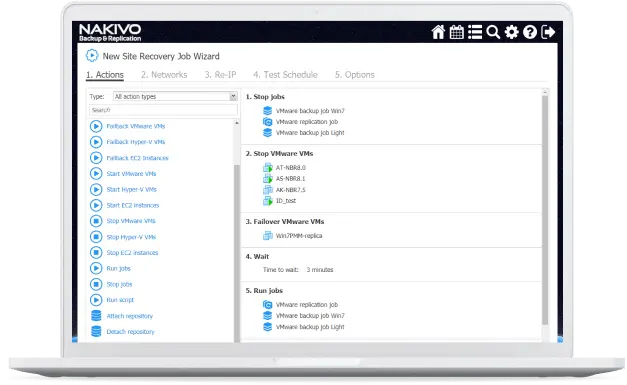Open the help question mark icon
This screenshot has width=627, height=385.
click(530, 32)
